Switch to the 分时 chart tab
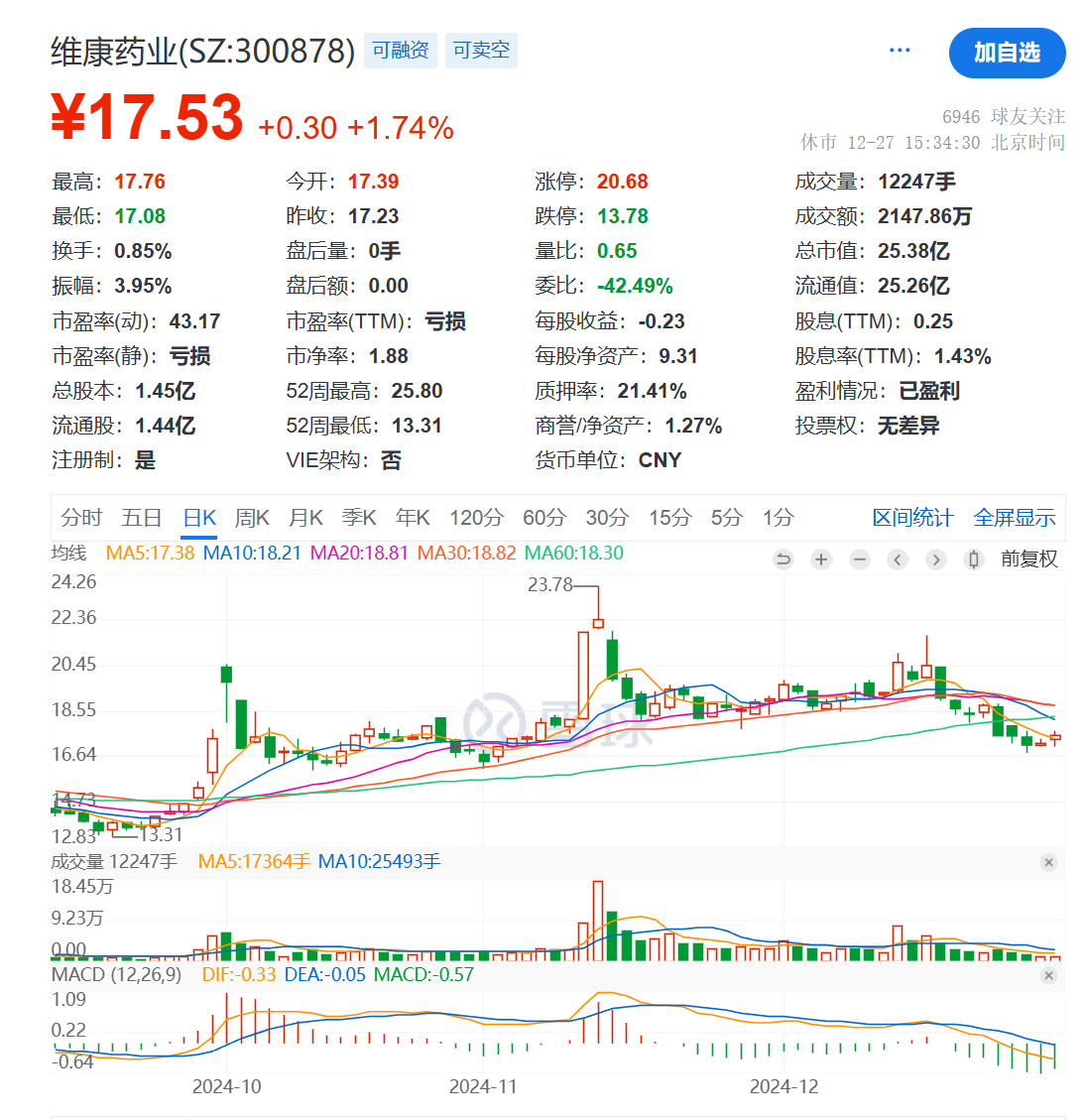Viewport: 1084px width, 1120px height. point(81,517)
